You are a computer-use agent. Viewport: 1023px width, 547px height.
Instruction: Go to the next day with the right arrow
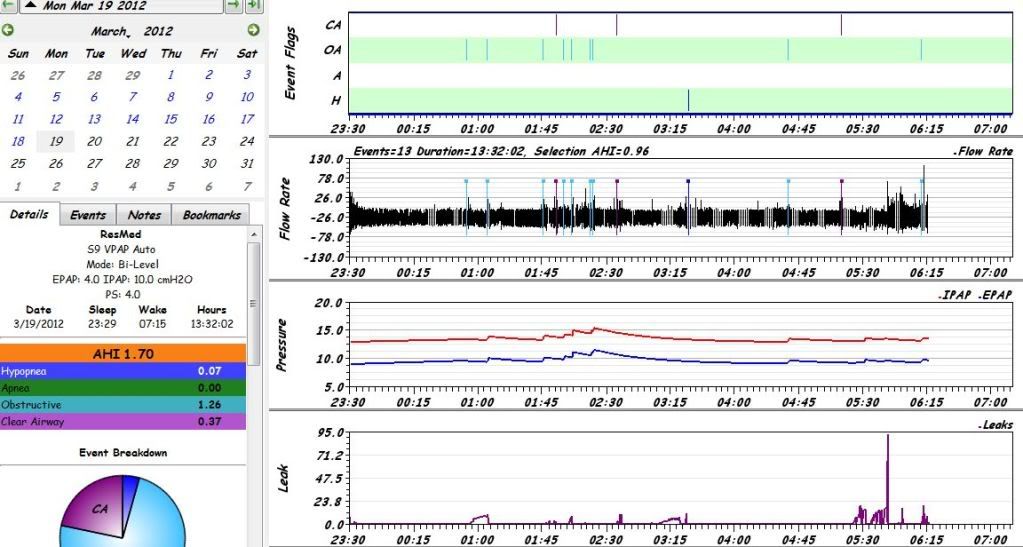[x=234, y=5]
